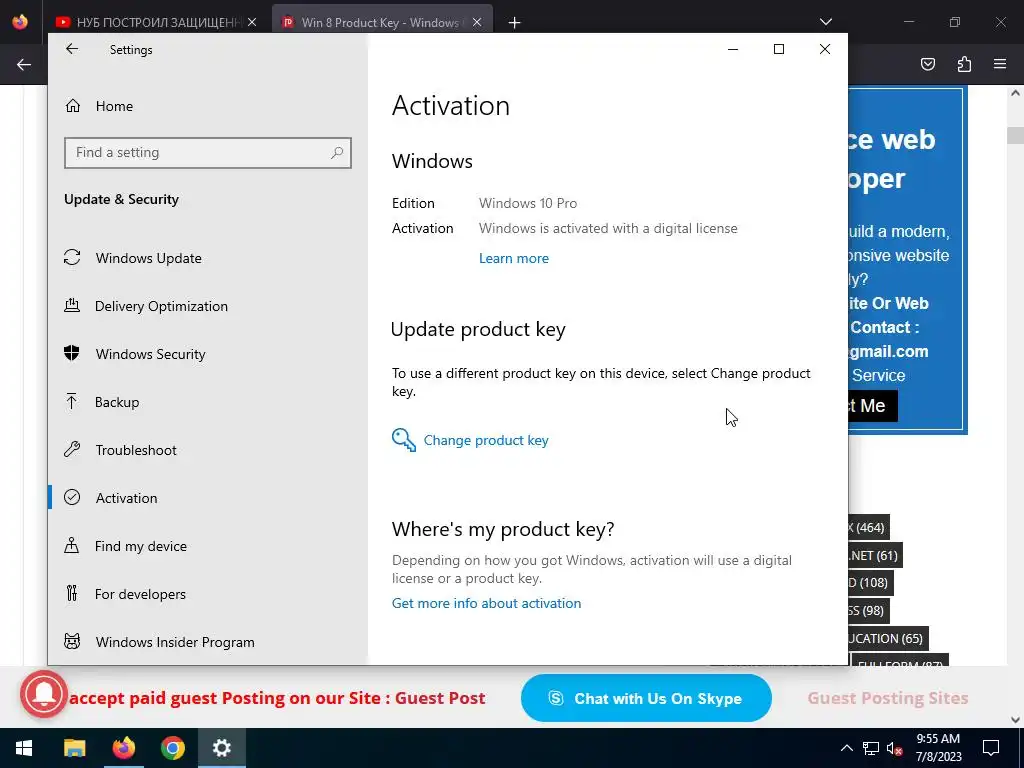
Task: Open a new Firefox tab
Action: tap(515, 23)
